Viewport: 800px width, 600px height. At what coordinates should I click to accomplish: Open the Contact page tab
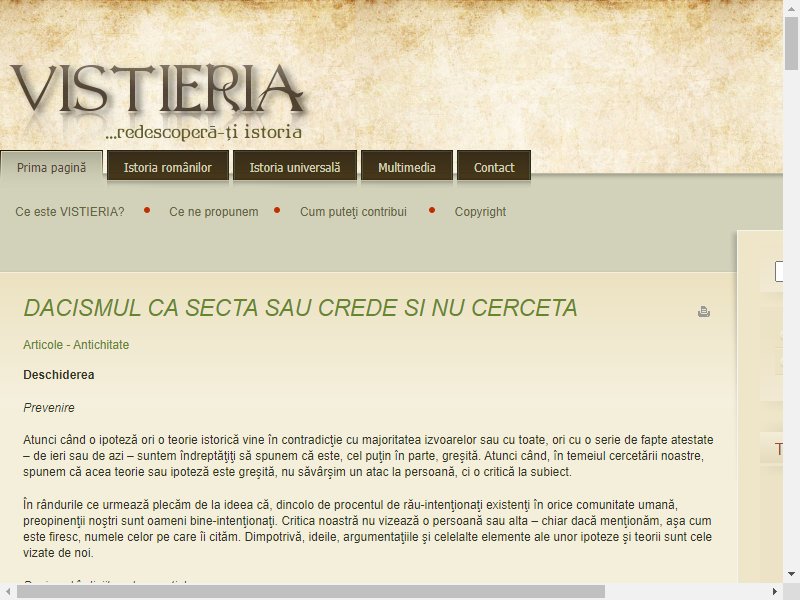click(x=494, y=167)
